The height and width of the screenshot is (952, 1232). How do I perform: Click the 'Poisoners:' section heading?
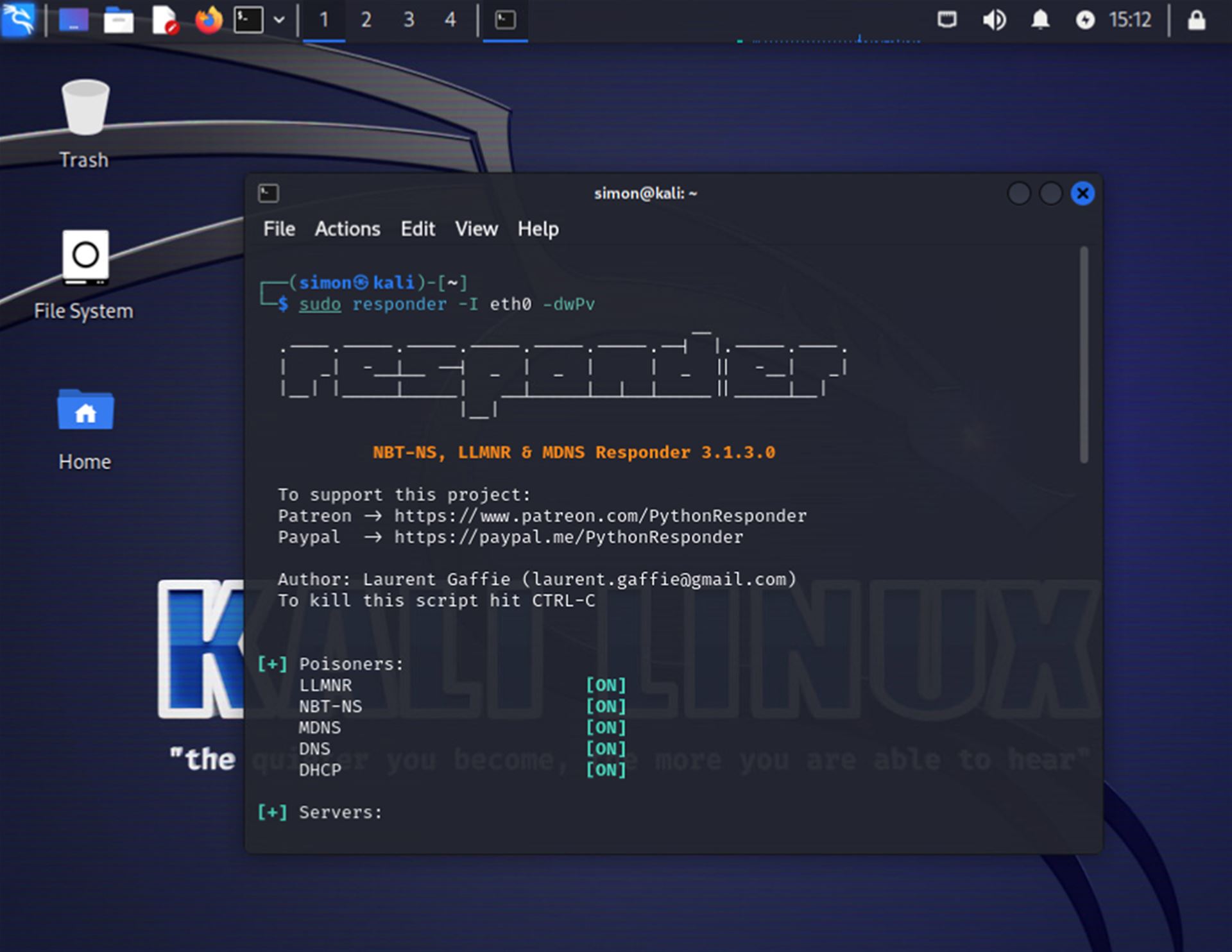(x=351, y=664)
